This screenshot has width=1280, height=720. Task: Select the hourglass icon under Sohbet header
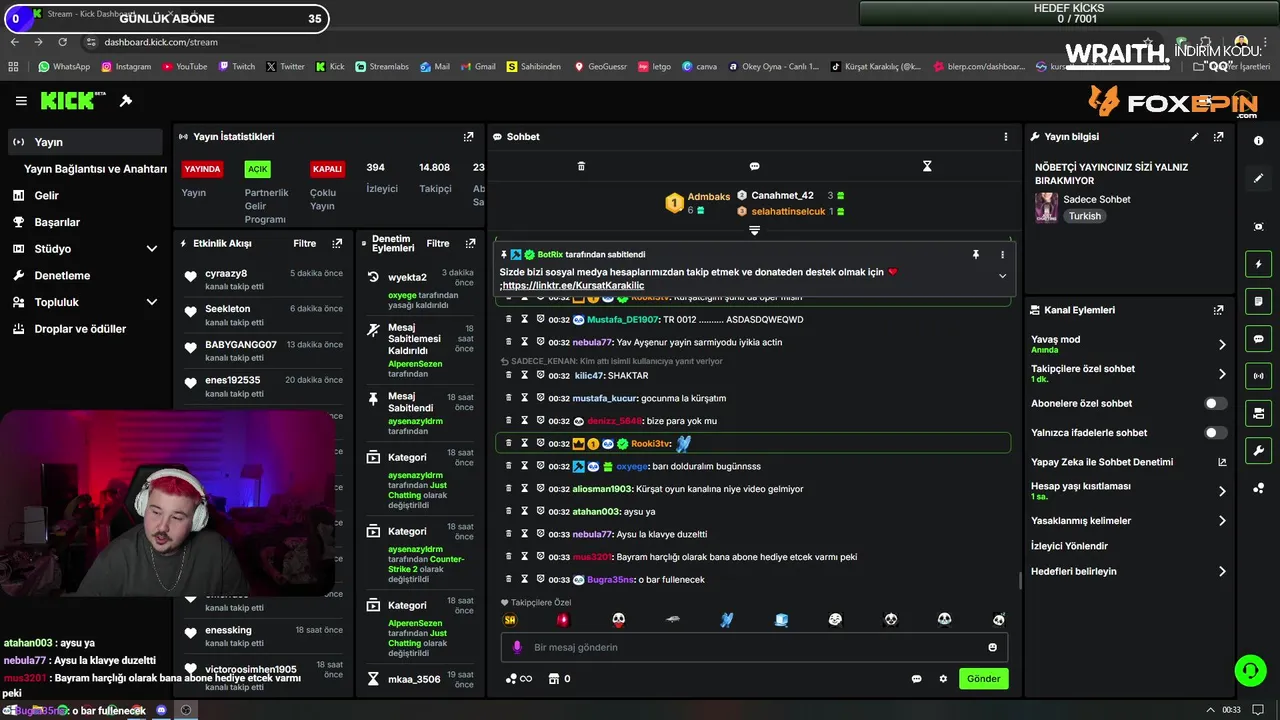927,166
